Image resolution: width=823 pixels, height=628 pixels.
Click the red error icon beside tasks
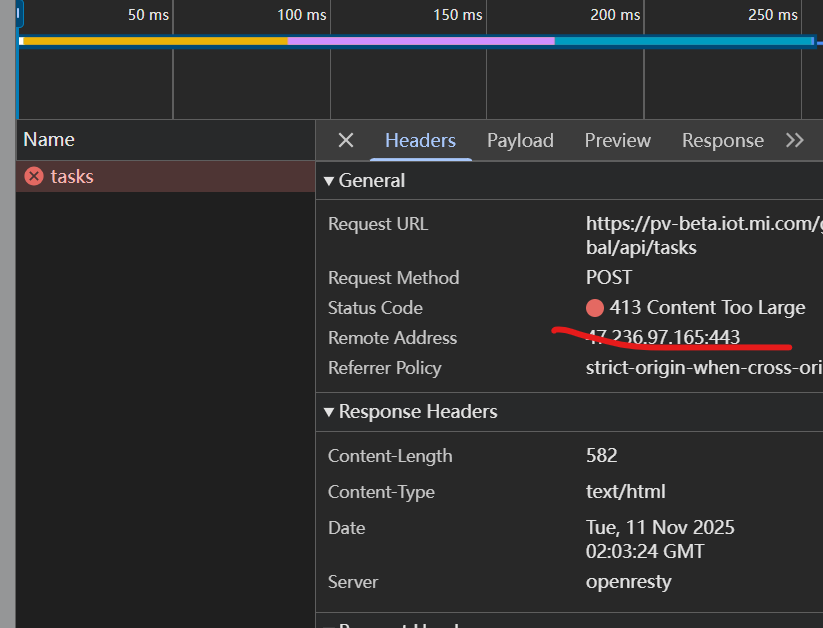[x=34, y=176]
